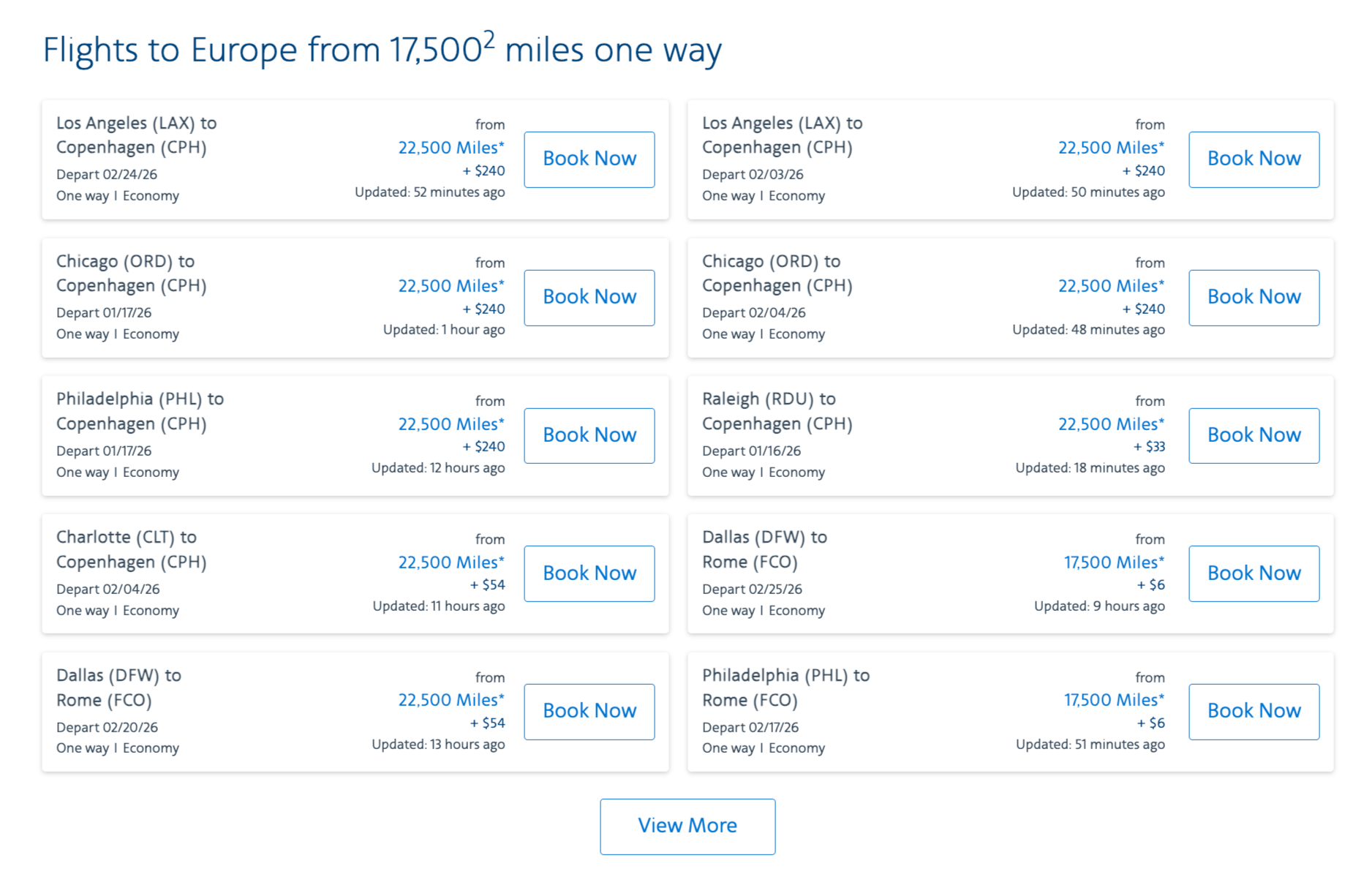
Task: Select the Charlotte (CLT) to Copenhagen card title
Action: 132,549
